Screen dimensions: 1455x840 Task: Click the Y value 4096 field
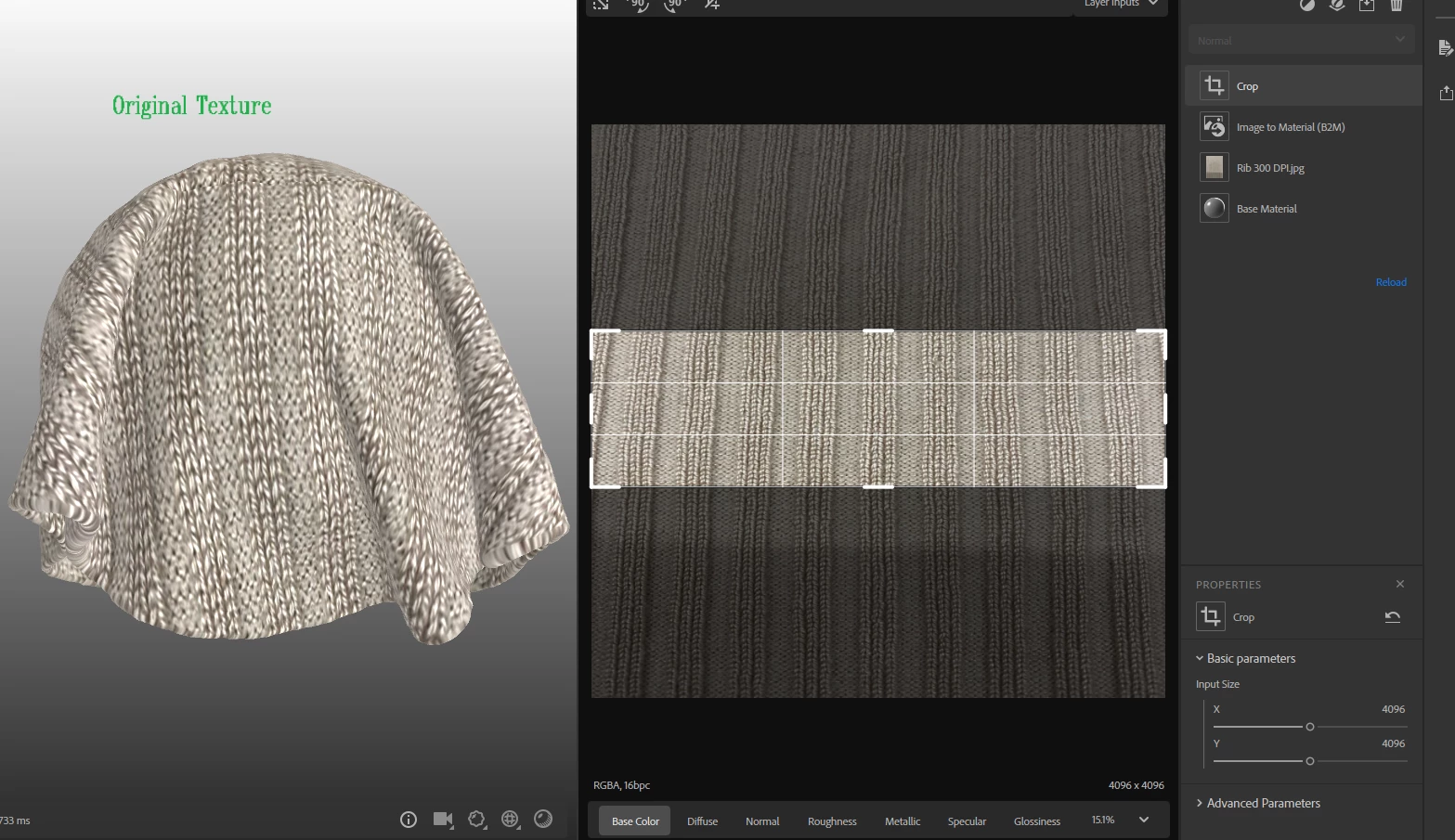pyautogui.click(x=1393, y=743)
